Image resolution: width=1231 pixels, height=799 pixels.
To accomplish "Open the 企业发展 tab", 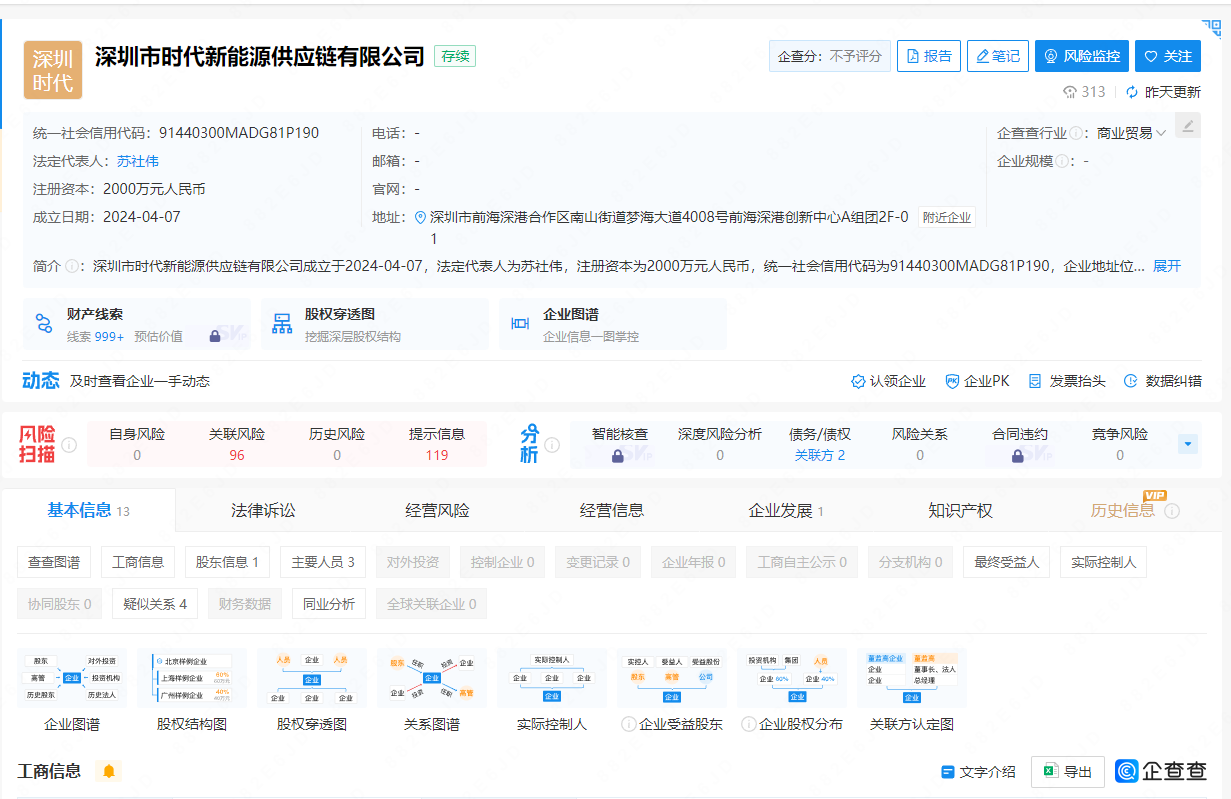I will (x=786, y=511).
